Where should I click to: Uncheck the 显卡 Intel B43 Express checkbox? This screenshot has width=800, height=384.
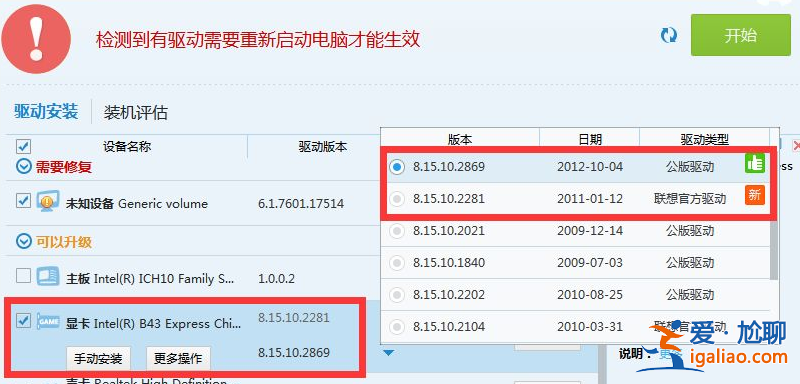23,321
